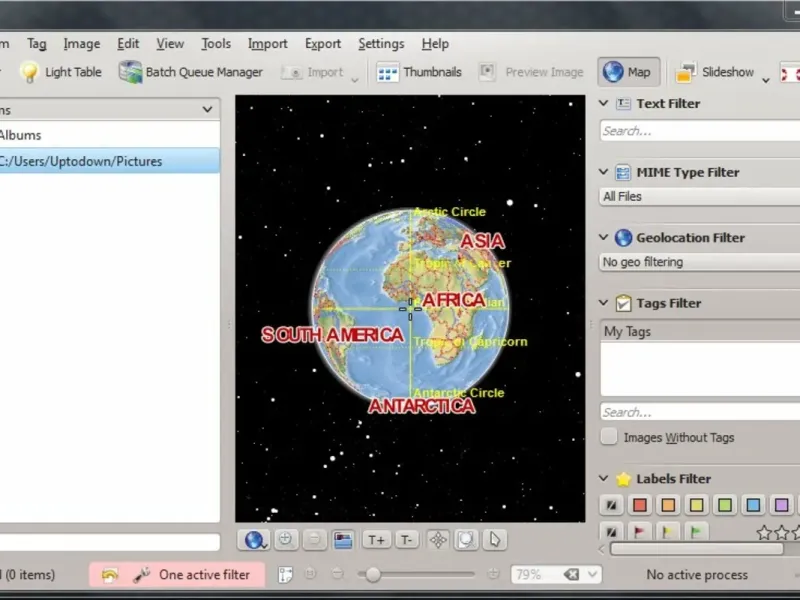Click the map zoom-in magnifier button
This screenshot has width=800, height=600.
pos(286,539)
